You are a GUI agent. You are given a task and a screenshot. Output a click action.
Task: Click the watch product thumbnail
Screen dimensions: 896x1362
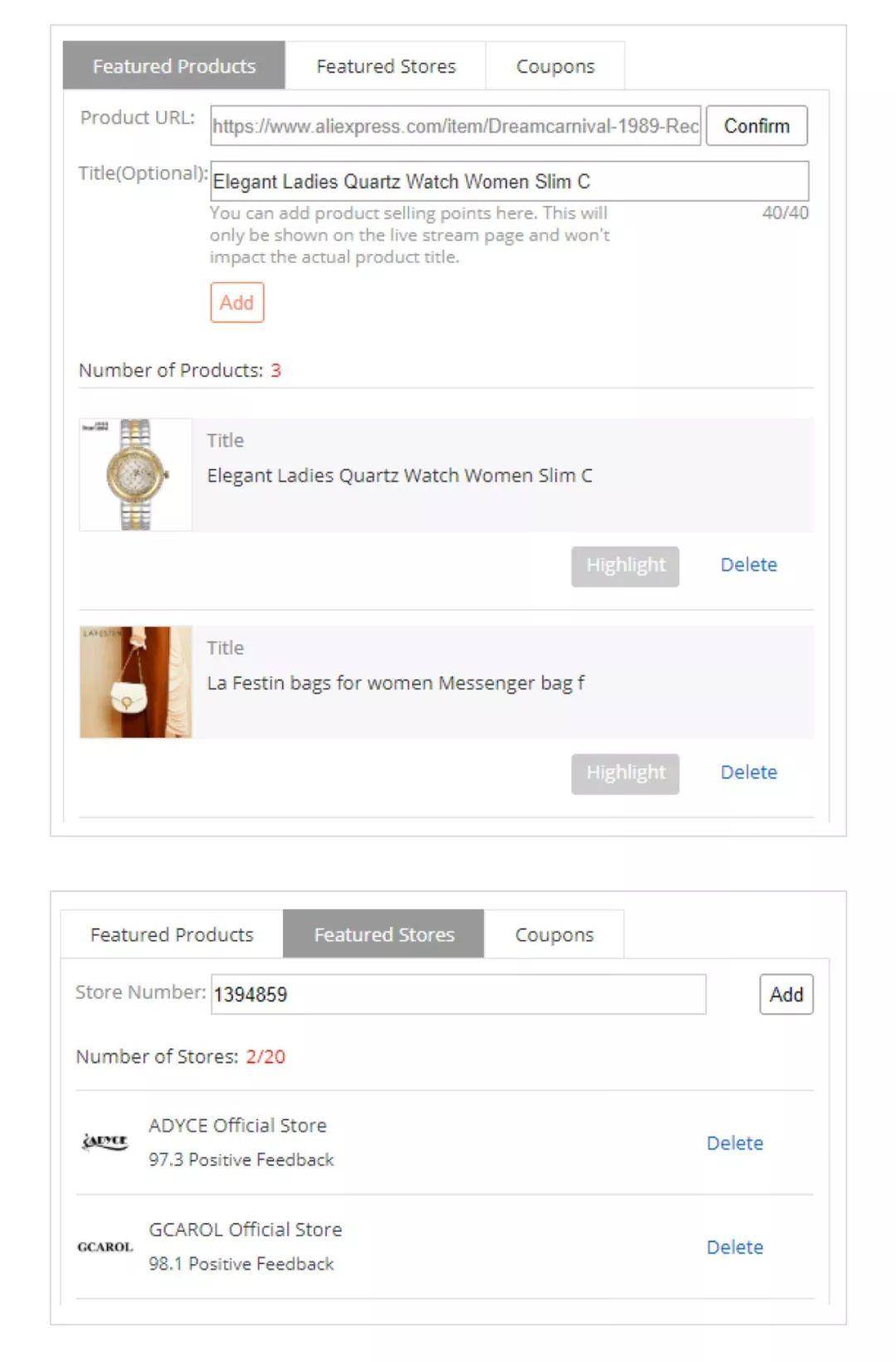(136, 475)
